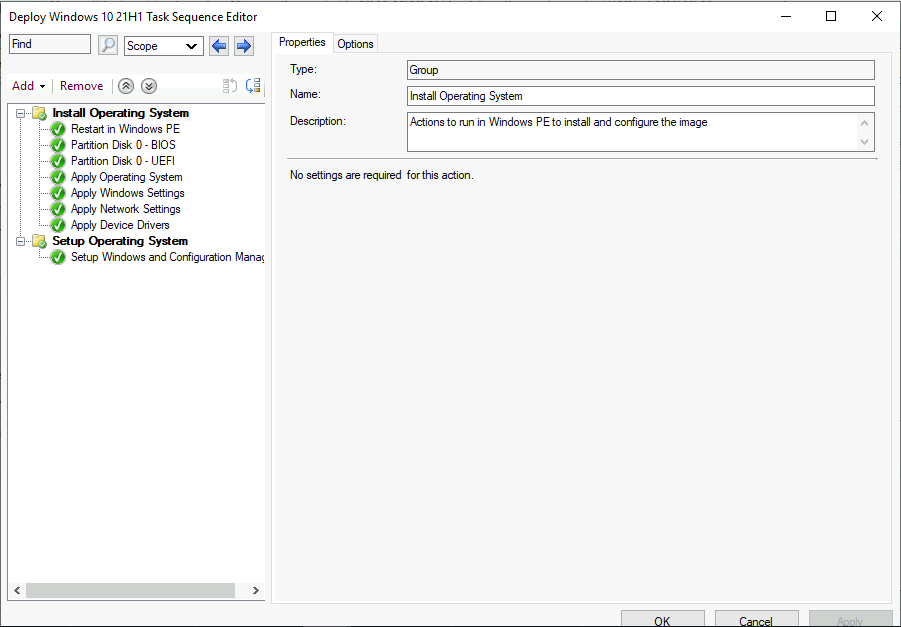Click the OK button
Image resolution: width=901 pixels, height=627 pixels.
[663, 620]
